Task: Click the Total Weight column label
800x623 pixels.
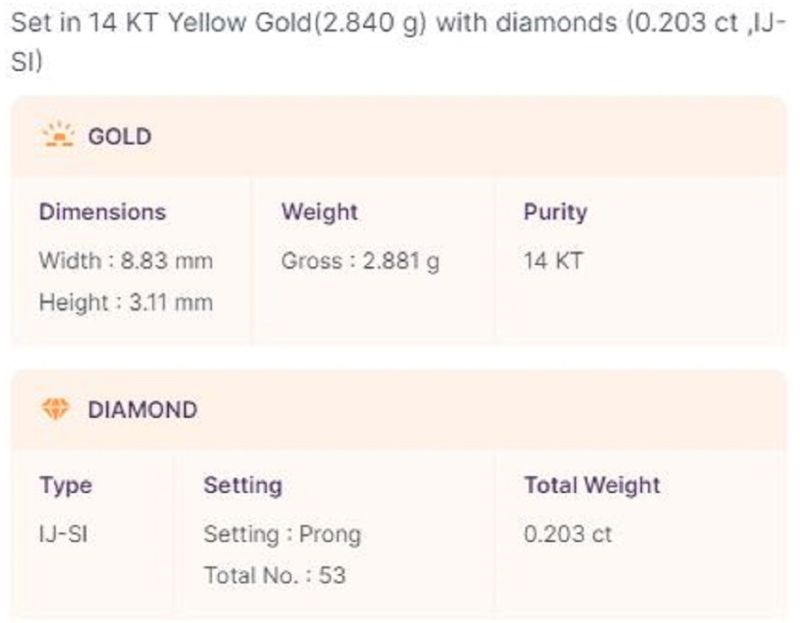Action: tap(592, 485)
